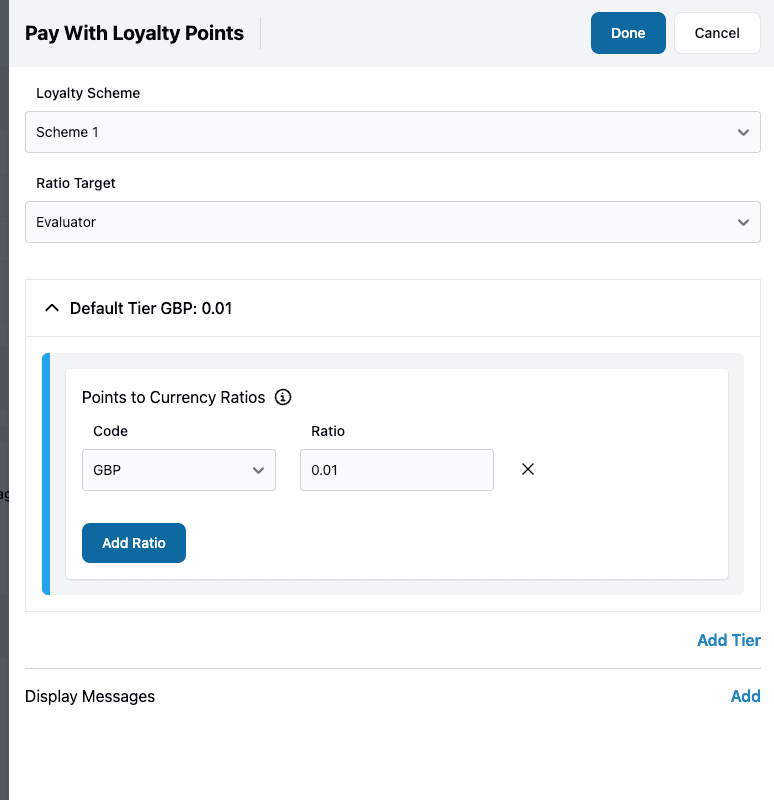Click the chevron on the Code currency dropdown
The height and width of the screenshot is (800, 774).
[259, 469]
